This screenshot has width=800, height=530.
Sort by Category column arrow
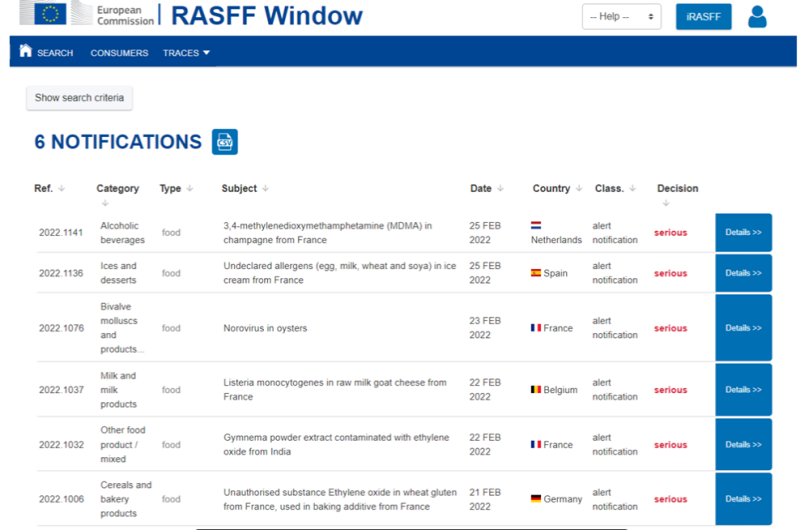(105, 203)
